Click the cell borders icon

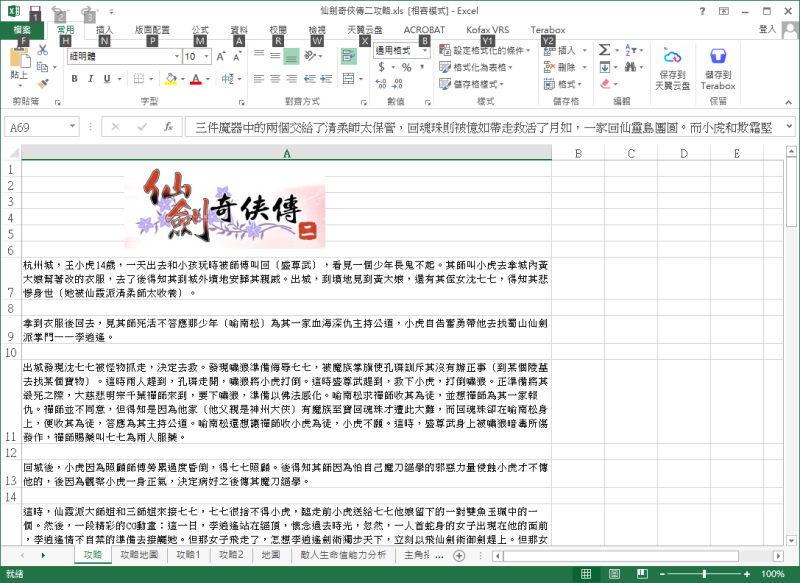tap(139, 79)
